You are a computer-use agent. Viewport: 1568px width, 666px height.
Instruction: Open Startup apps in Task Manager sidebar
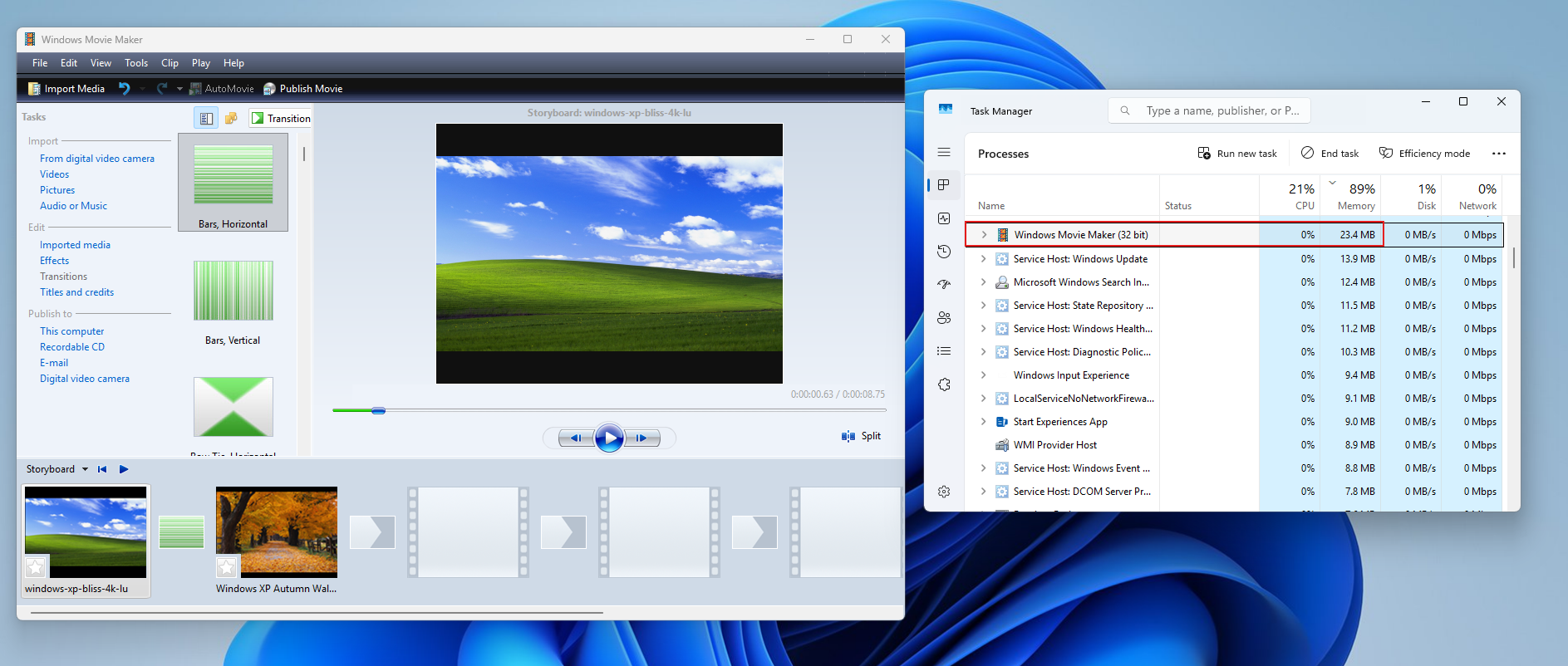click(x=944, y=285)
